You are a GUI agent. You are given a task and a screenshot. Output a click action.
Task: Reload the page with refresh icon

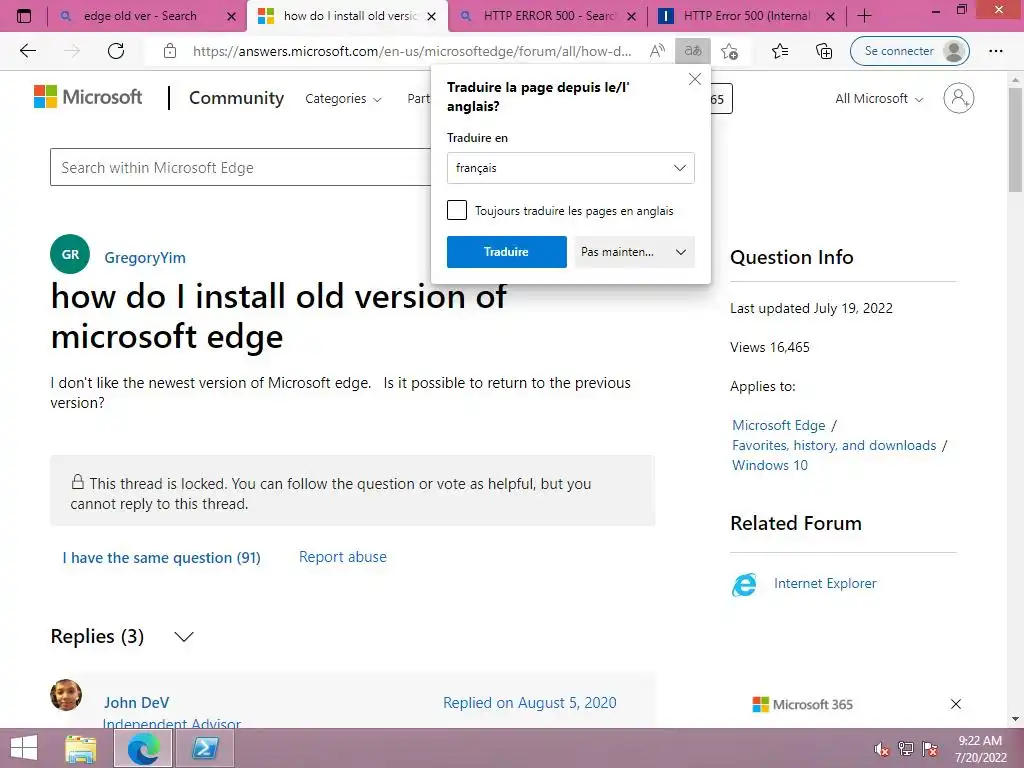click(116, 51)
